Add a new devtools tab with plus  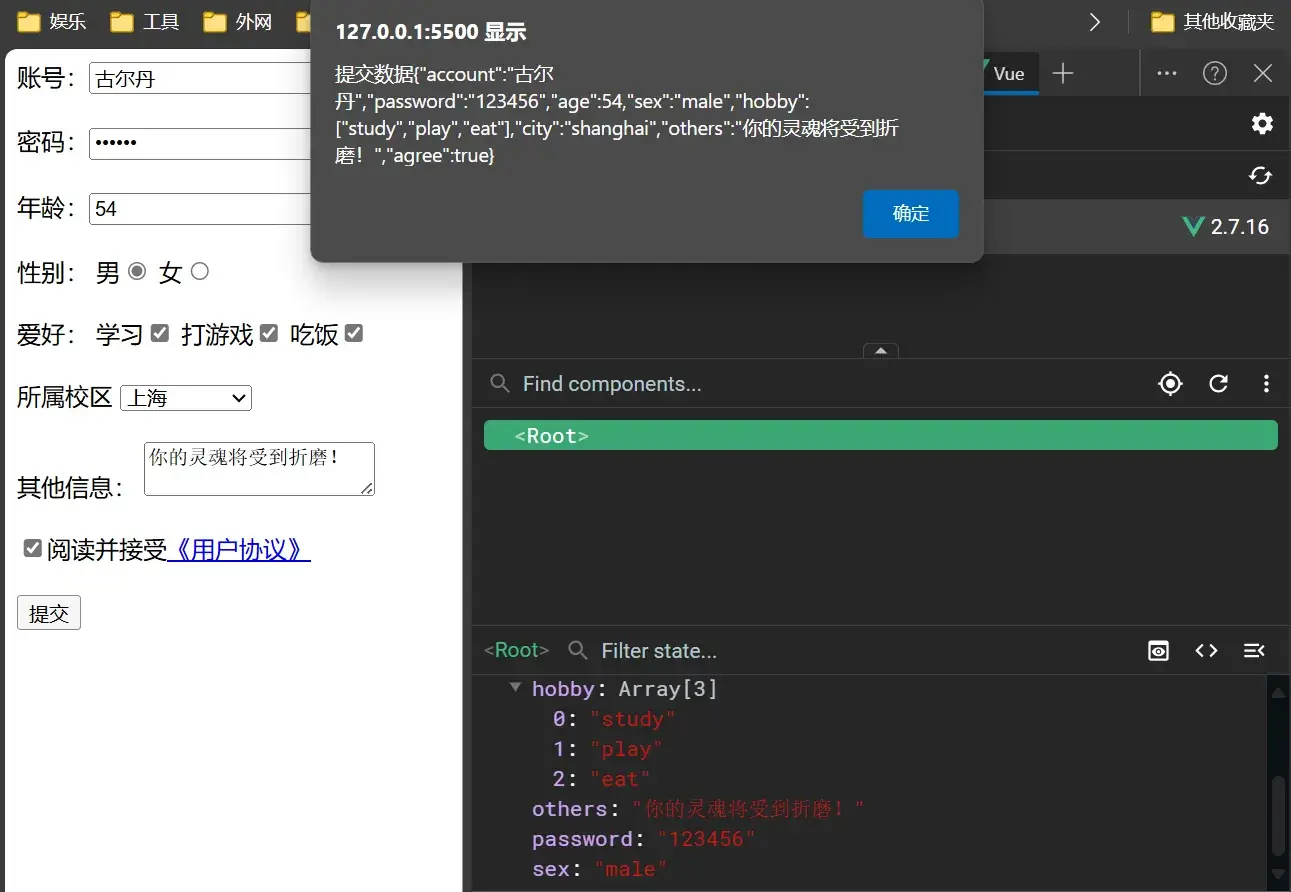[1063, 73]
